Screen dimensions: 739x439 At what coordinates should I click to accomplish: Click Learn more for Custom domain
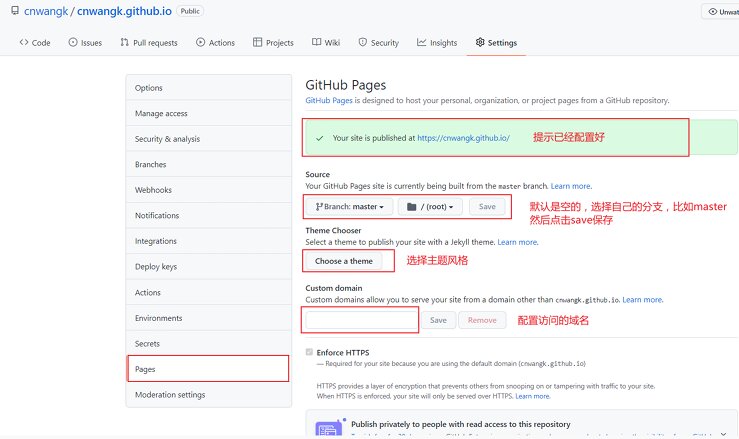pyautogui.click(x=642, y=299)
